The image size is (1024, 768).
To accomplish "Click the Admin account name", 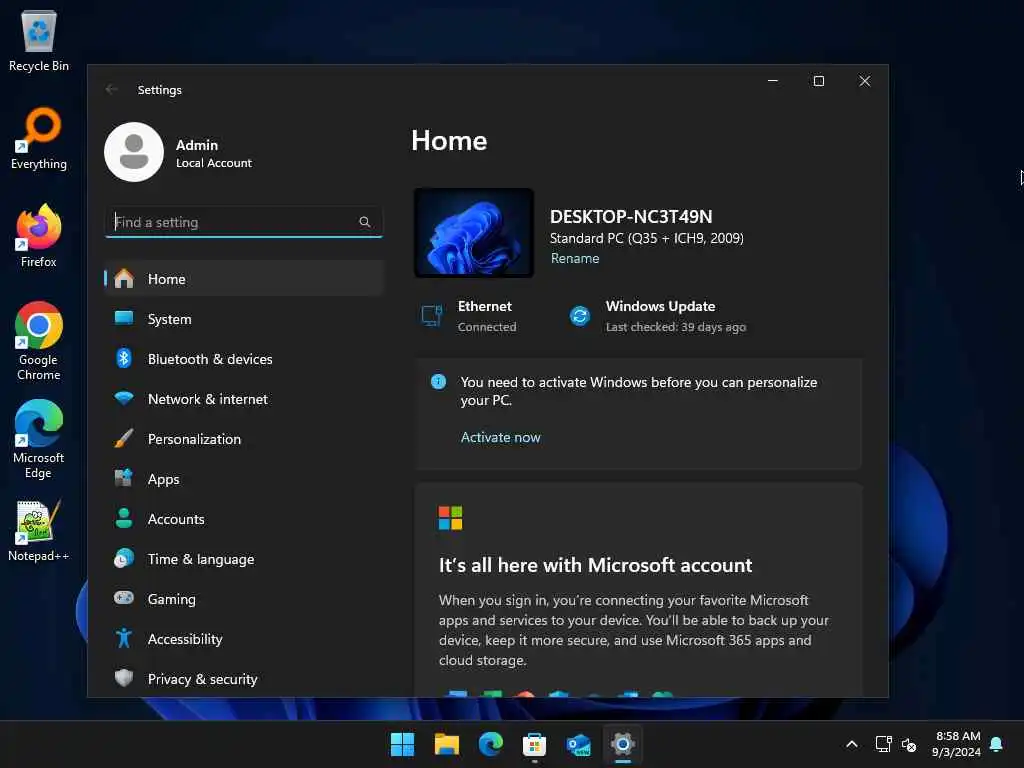I will coord(197,145).
